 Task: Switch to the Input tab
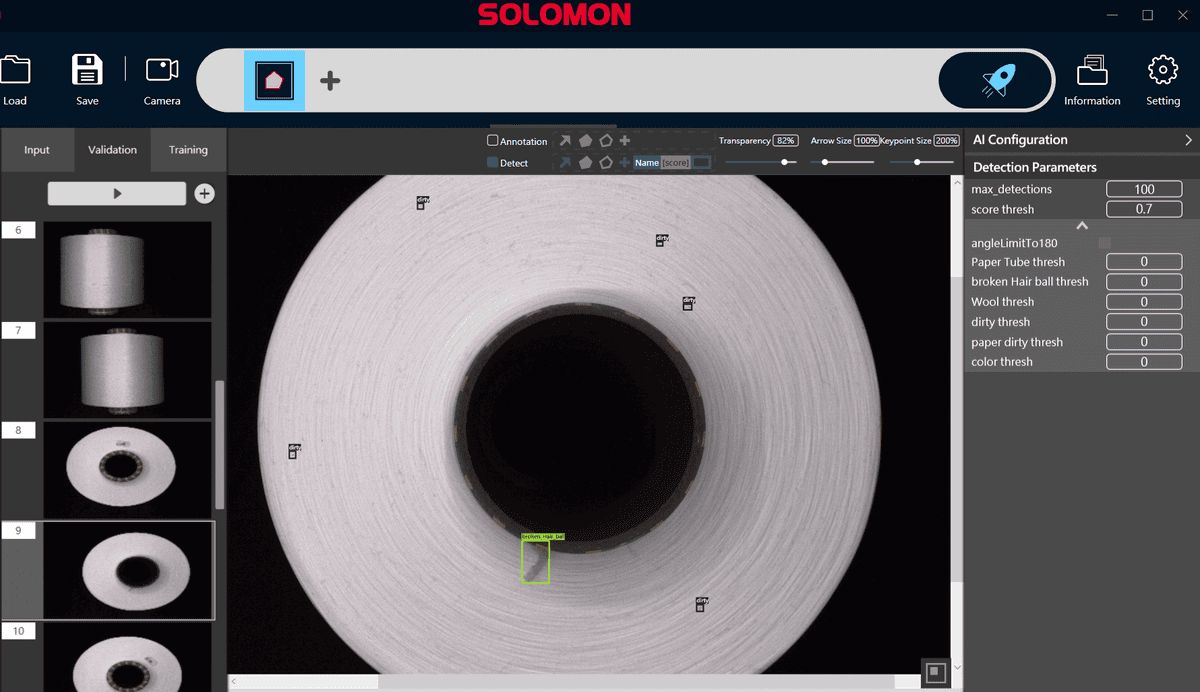[37, 150]
